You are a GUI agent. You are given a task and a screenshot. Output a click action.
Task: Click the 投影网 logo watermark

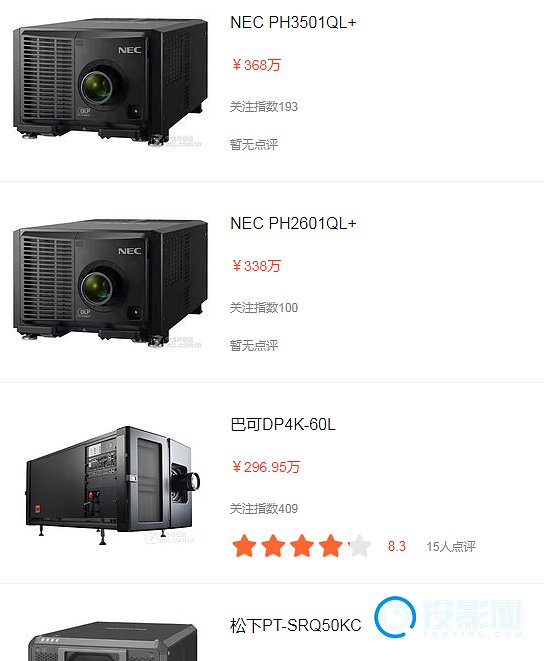point(448,617)
